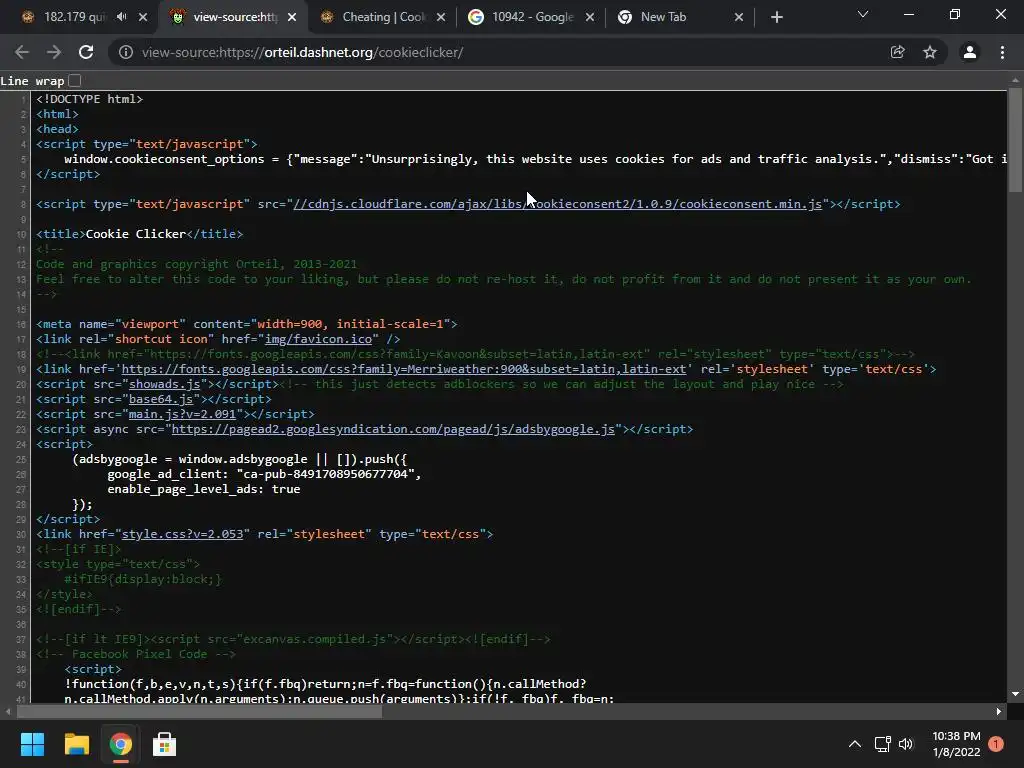Switch to the 182.179 qui tab

click(72, 17)
